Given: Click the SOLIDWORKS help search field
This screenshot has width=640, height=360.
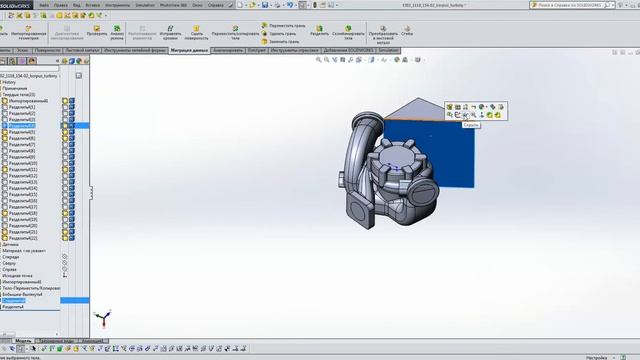Looking at the screenshot, I should click(x=569, y=5).
